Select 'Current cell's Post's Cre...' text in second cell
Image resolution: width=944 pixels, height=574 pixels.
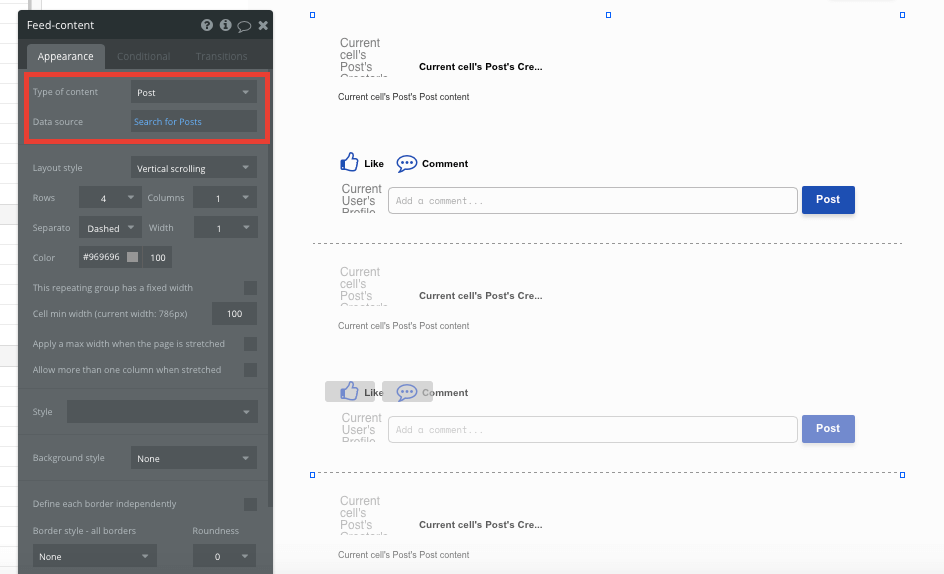[x=480, y=296]
